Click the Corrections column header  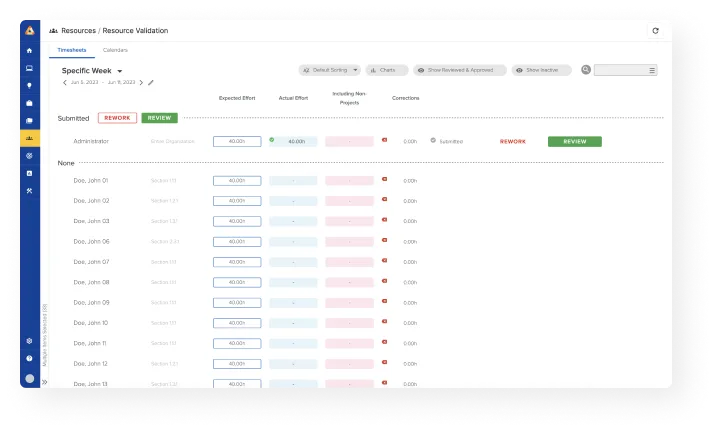405,98
